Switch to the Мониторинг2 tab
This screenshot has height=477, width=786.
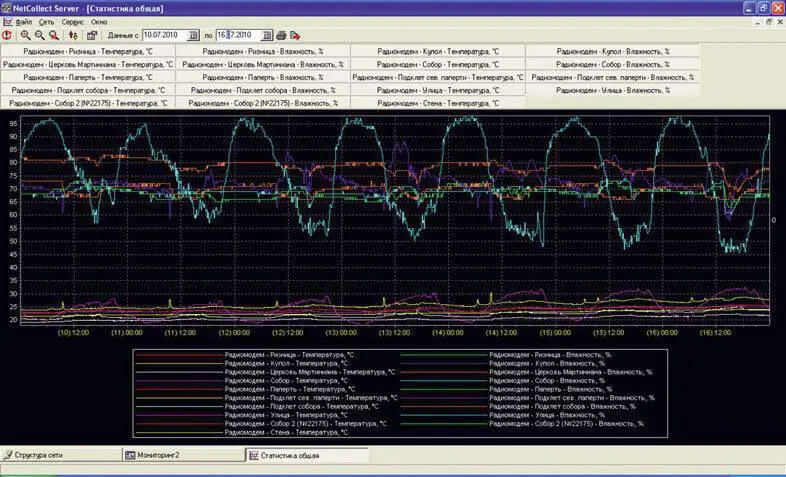(x=183, y=455)
